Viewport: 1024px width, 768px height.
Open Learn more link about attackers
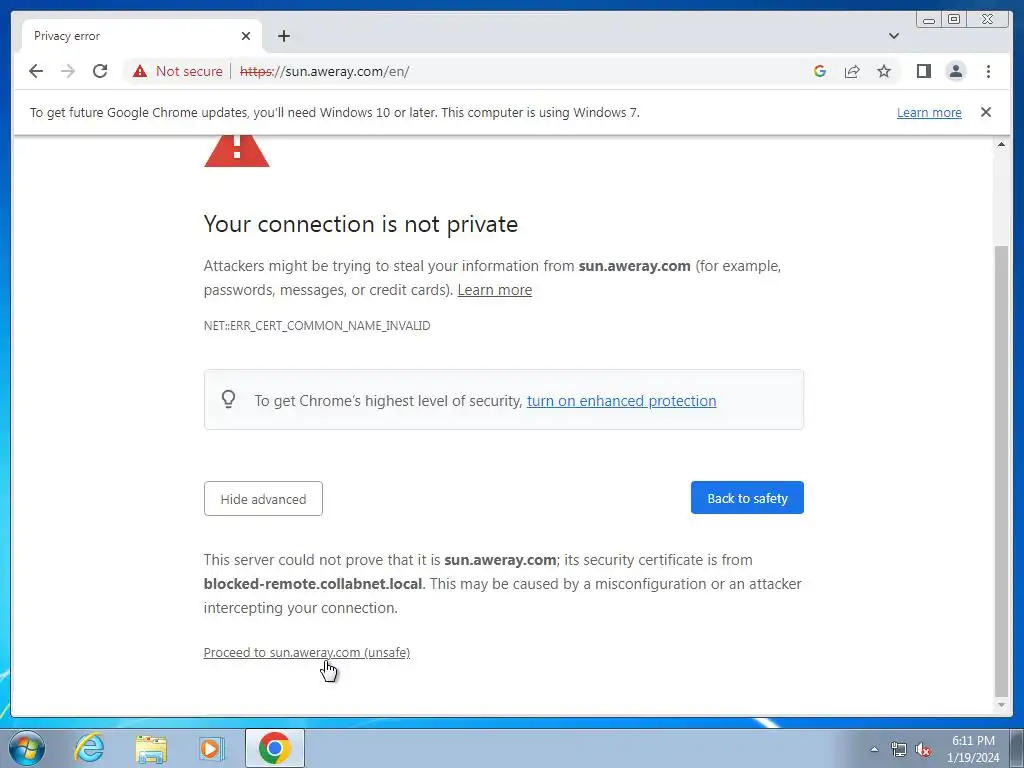pos(494,290)
